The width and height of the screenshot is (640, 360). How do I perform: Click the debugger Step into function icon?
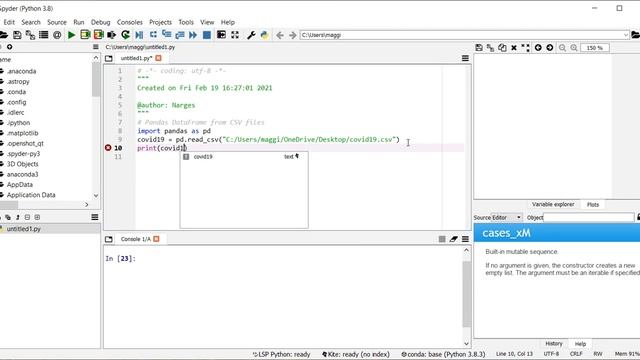[x=167, y=35]
